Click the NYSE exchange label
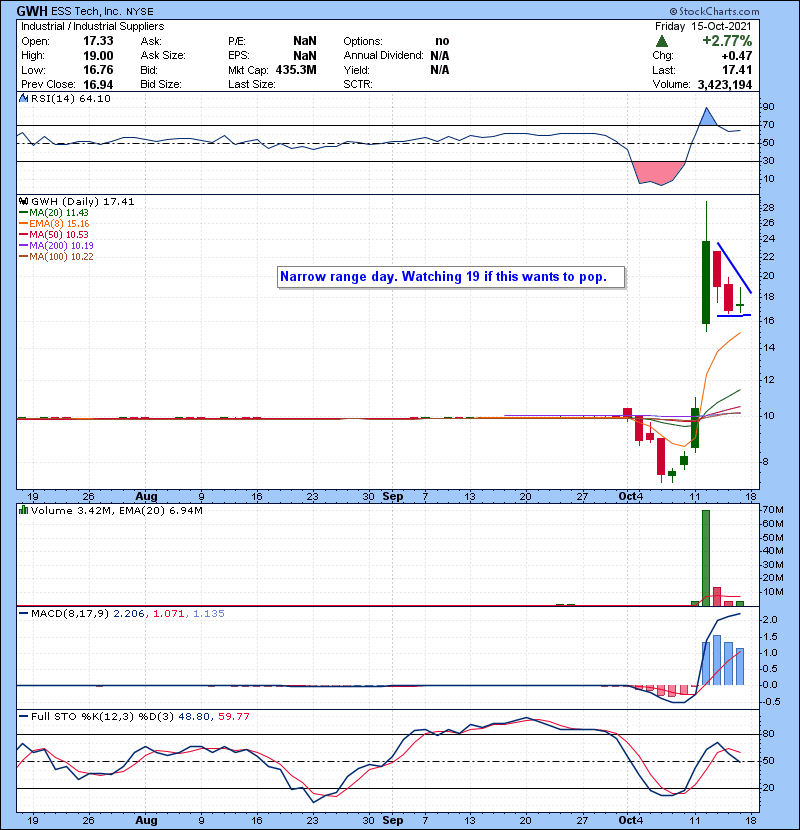This screenshot has height=830, width=800. point(140,12)
